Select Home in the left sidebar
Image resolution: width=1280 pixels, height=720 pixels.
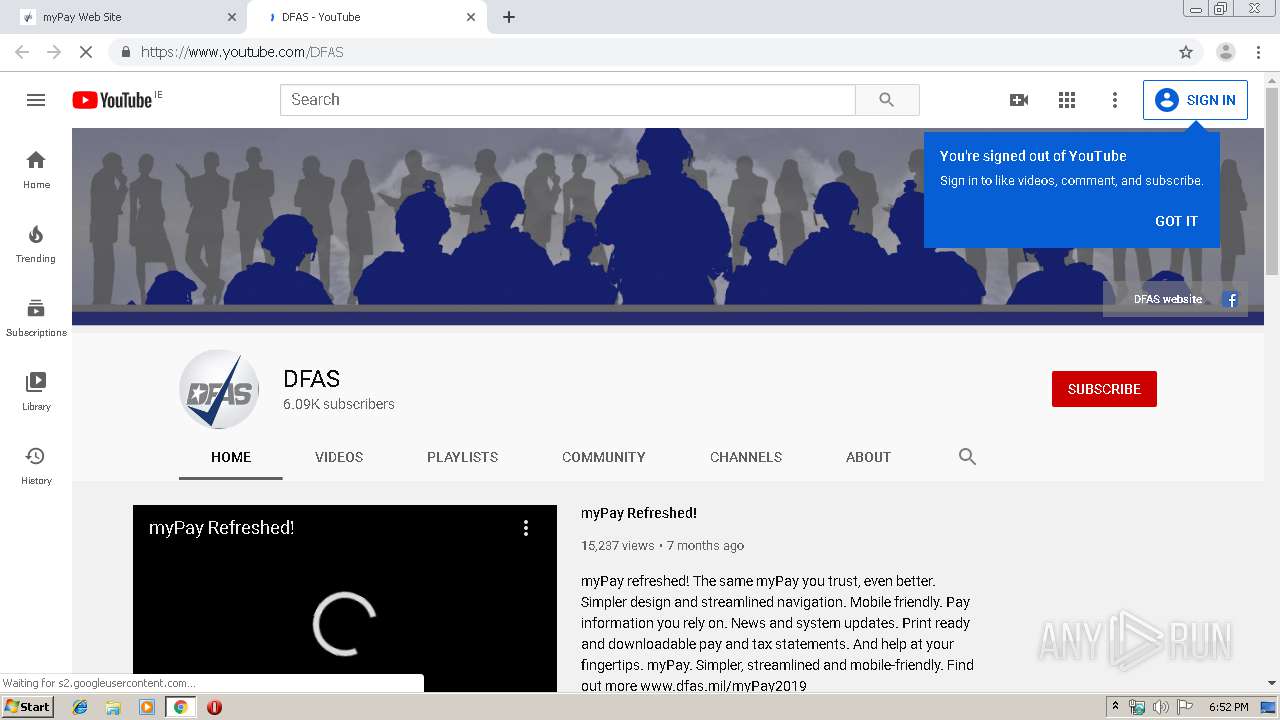[x=36, y=169]
